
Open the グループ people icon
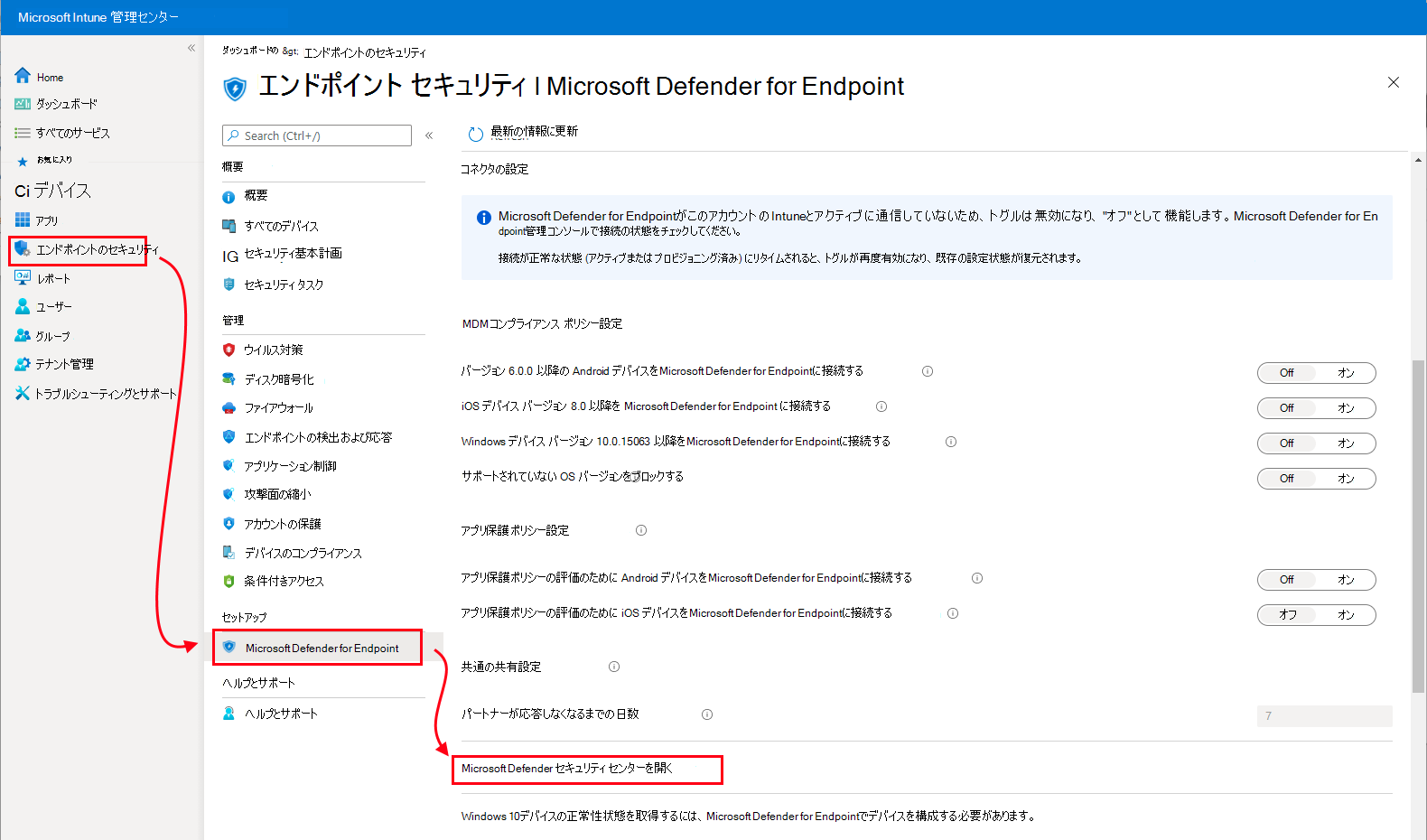pyautogui.click(x=23, y=335)
